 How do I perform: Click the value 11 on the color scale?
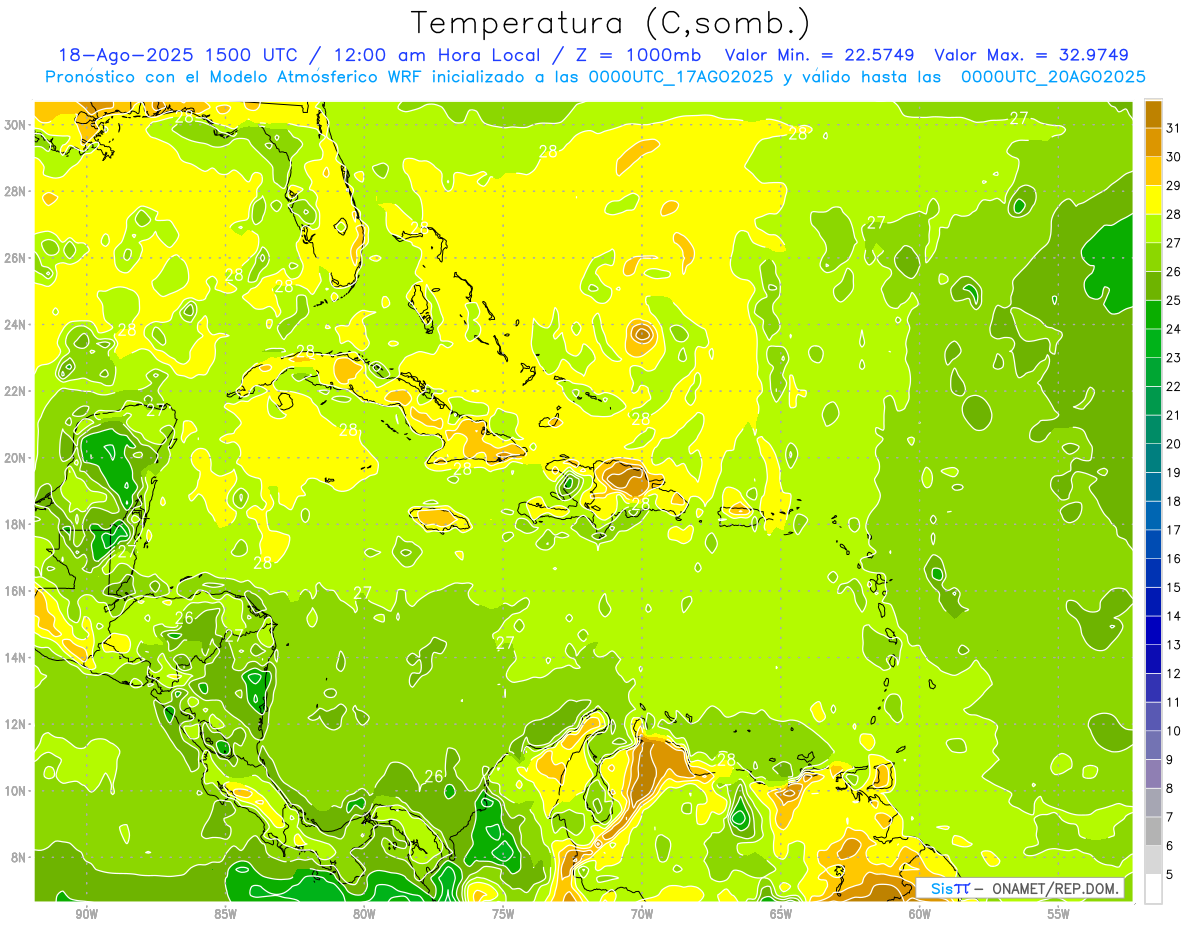tap(1173, 702)
